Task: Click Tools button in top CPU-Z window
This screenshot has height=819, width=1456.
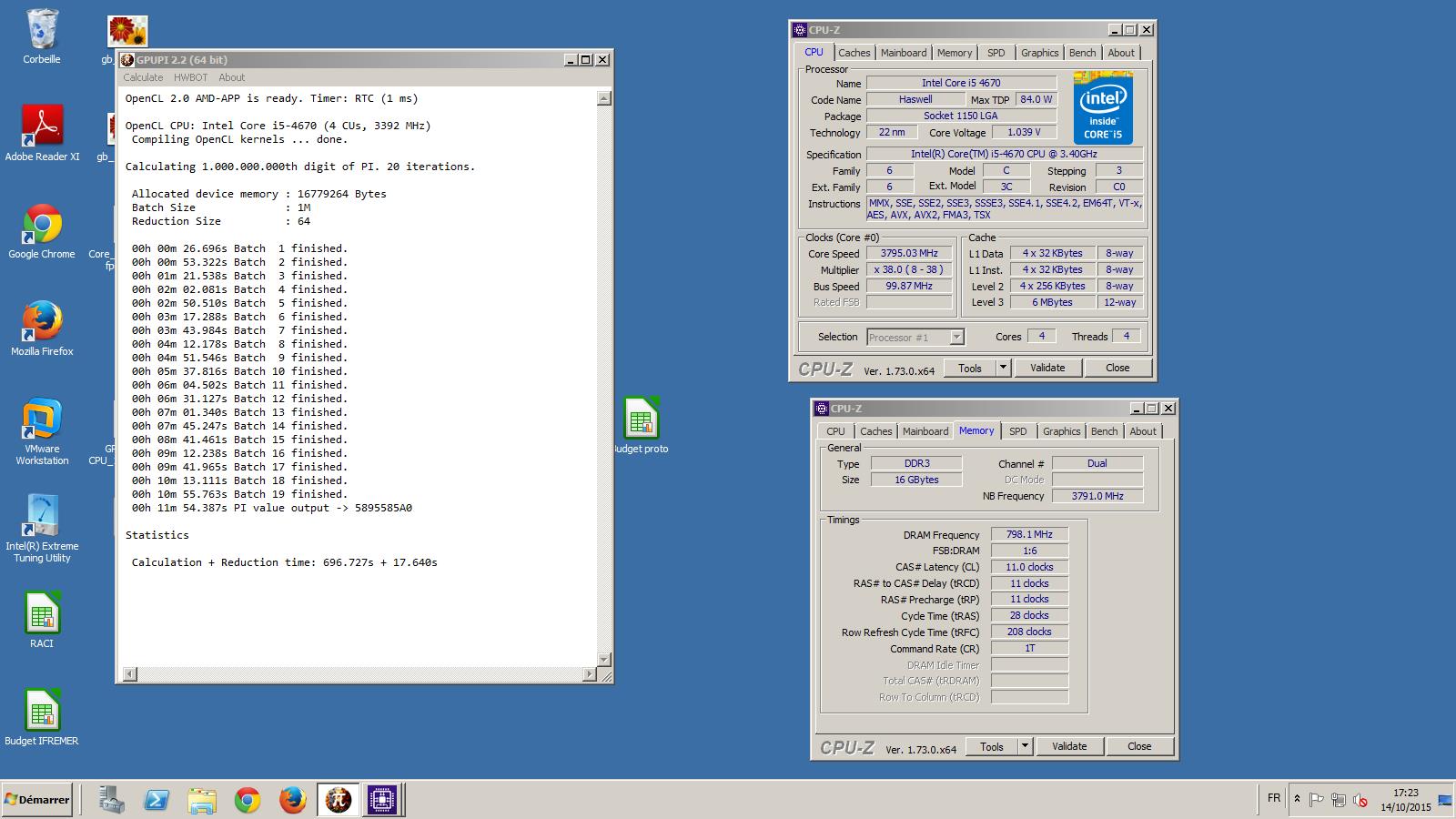Action: (970, 368)
